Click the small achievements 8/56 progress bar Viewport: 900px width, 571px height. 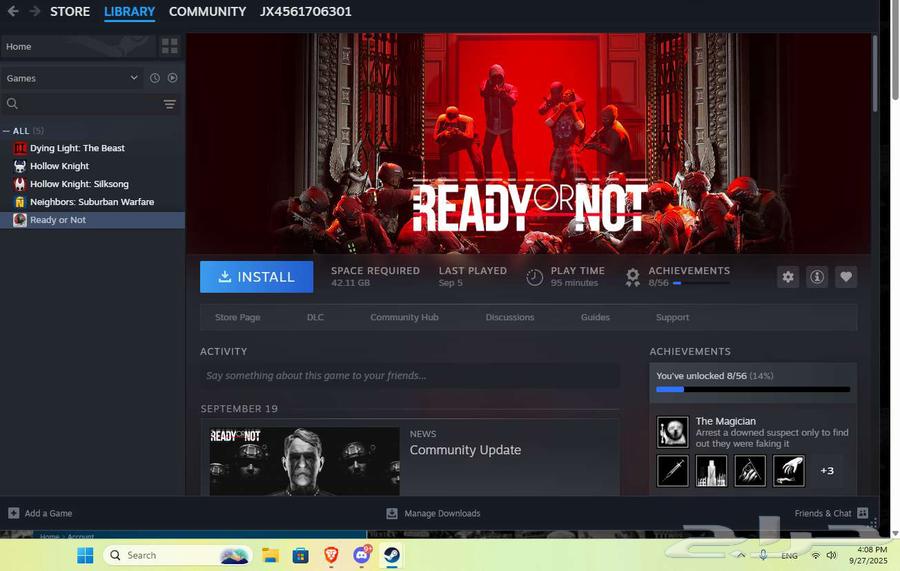tap(701, 283)
